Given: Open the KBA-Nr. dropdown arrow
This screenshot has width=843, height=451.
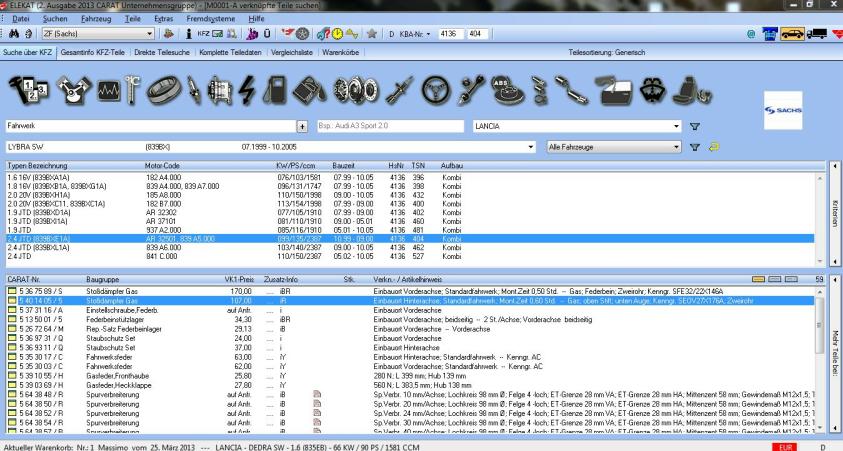Looking at the screenshot, I should [428, 34].
